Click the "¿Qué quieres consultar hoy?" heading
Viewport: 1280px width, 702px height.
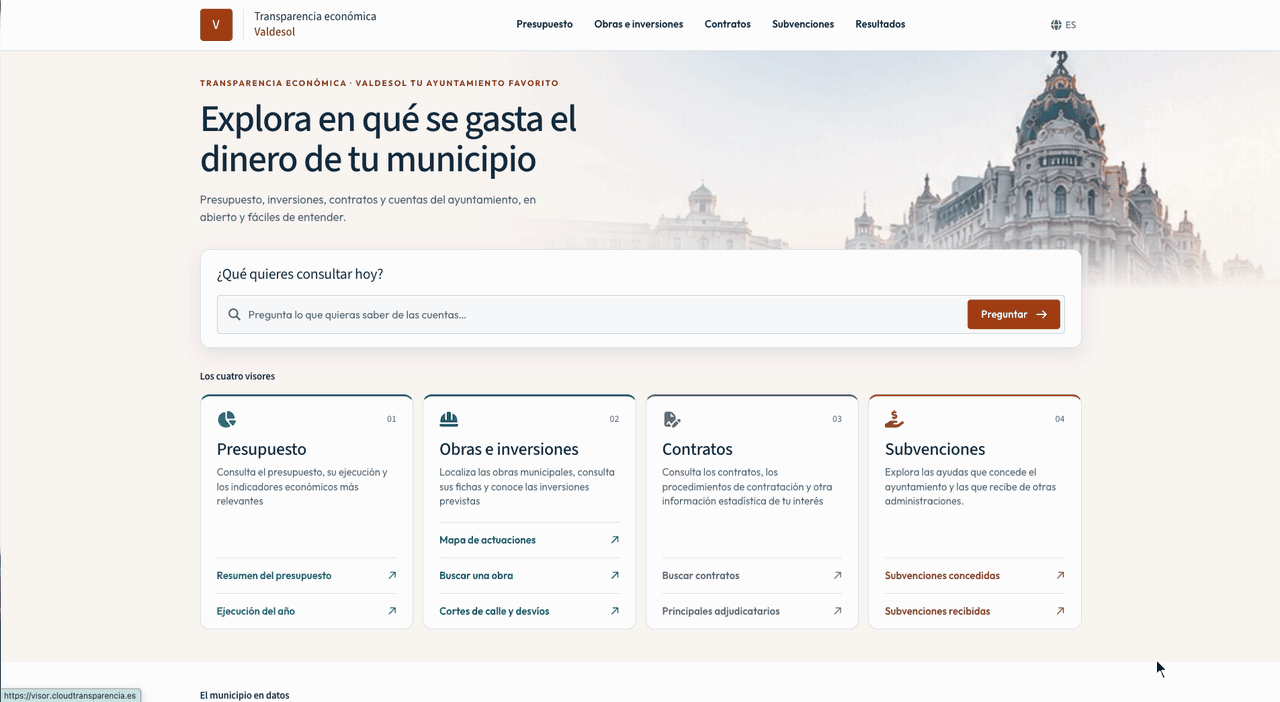coord(300,274)
